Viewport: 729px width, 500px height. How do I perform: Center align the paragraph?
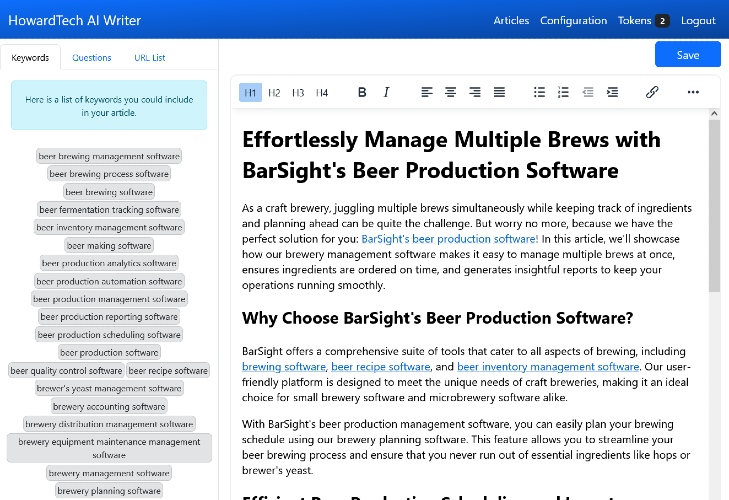[x=450, y=92]
